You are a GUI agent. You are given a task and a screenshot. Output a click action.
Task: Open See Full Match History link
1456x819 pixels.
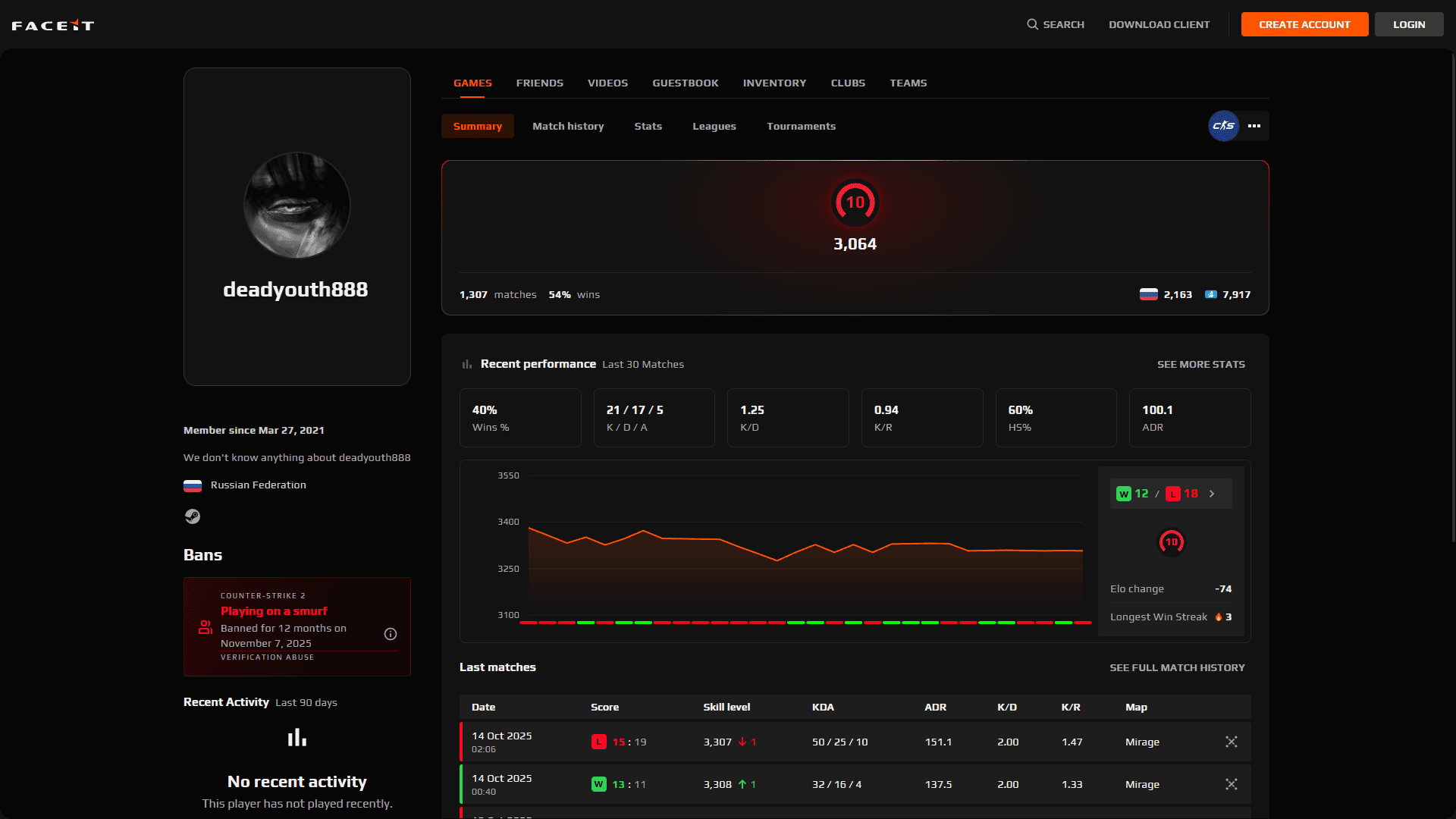pos(1177,667)
